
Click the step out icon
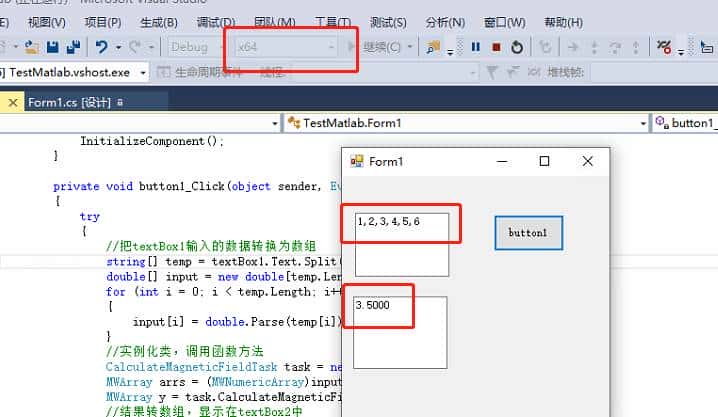(x=636, y=47)
